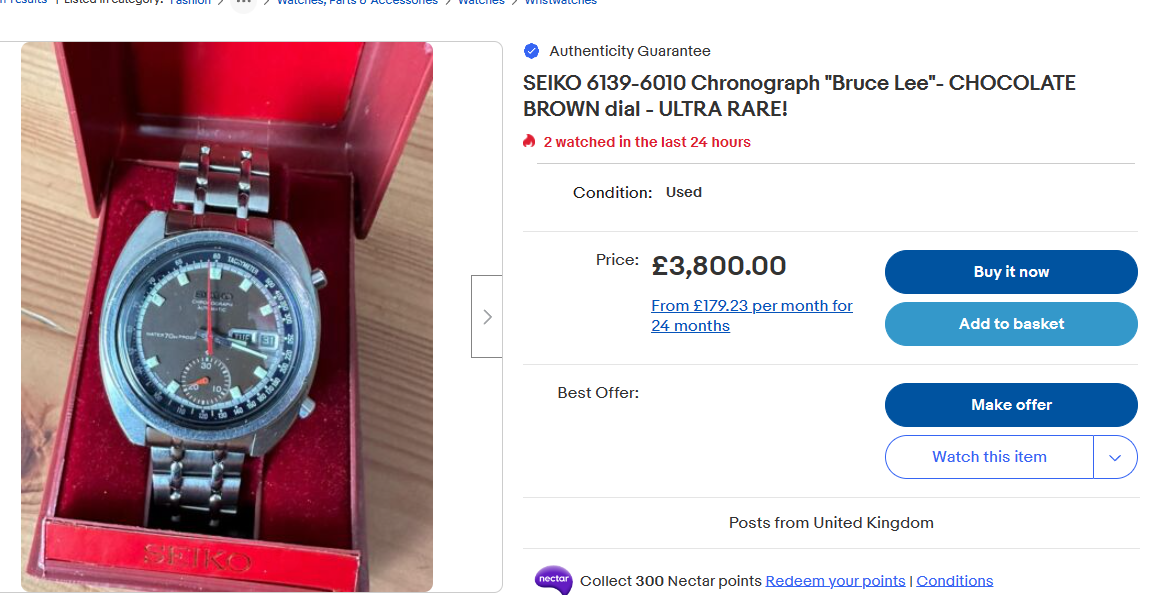Viewport: 1153px width, 595px height.
Task: Open the Nectar Conditions link
Action: [x=954, y=581]
